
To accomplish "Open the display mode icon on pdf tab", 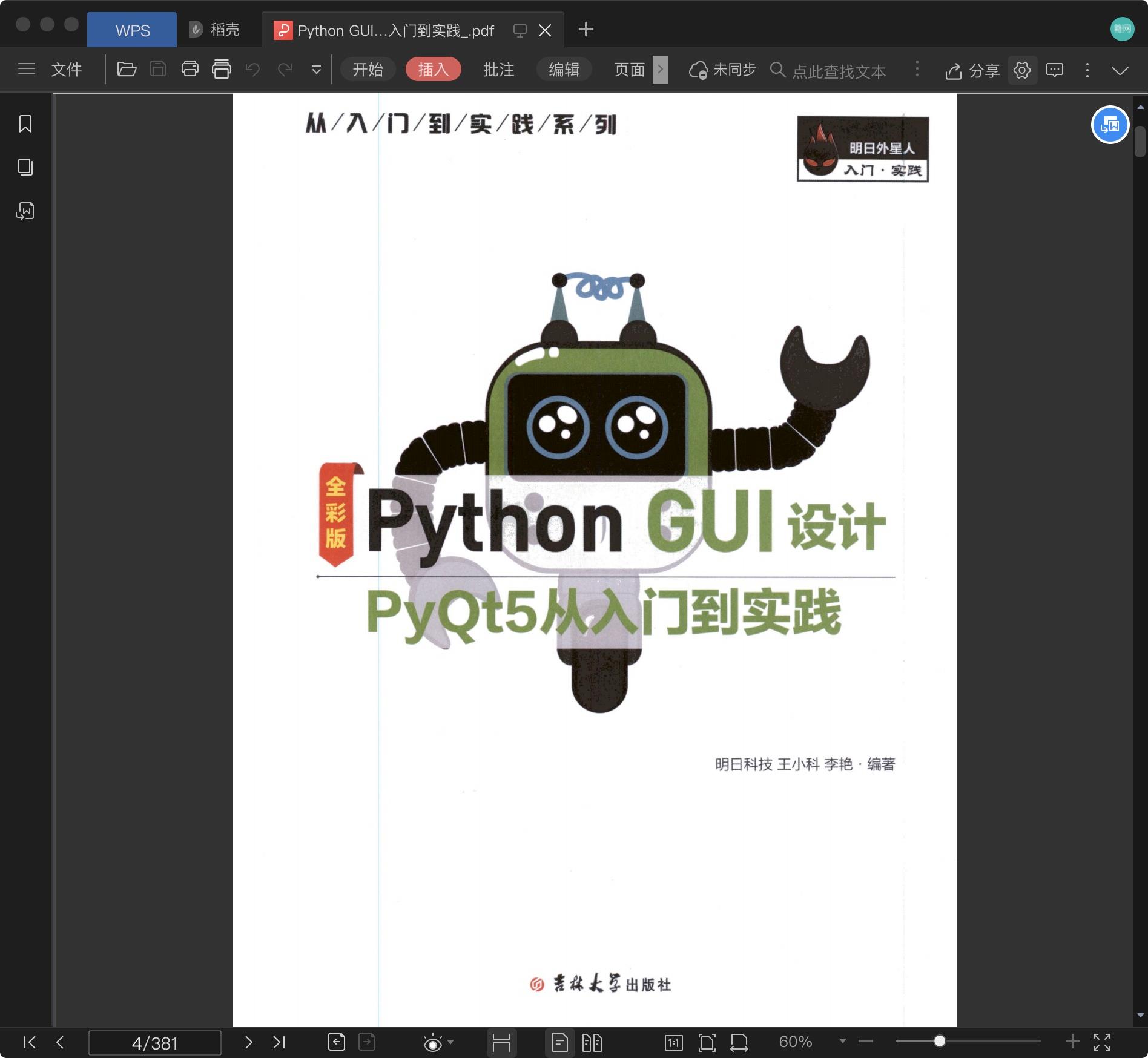I will pyautogui.click(x=520, y=30).
